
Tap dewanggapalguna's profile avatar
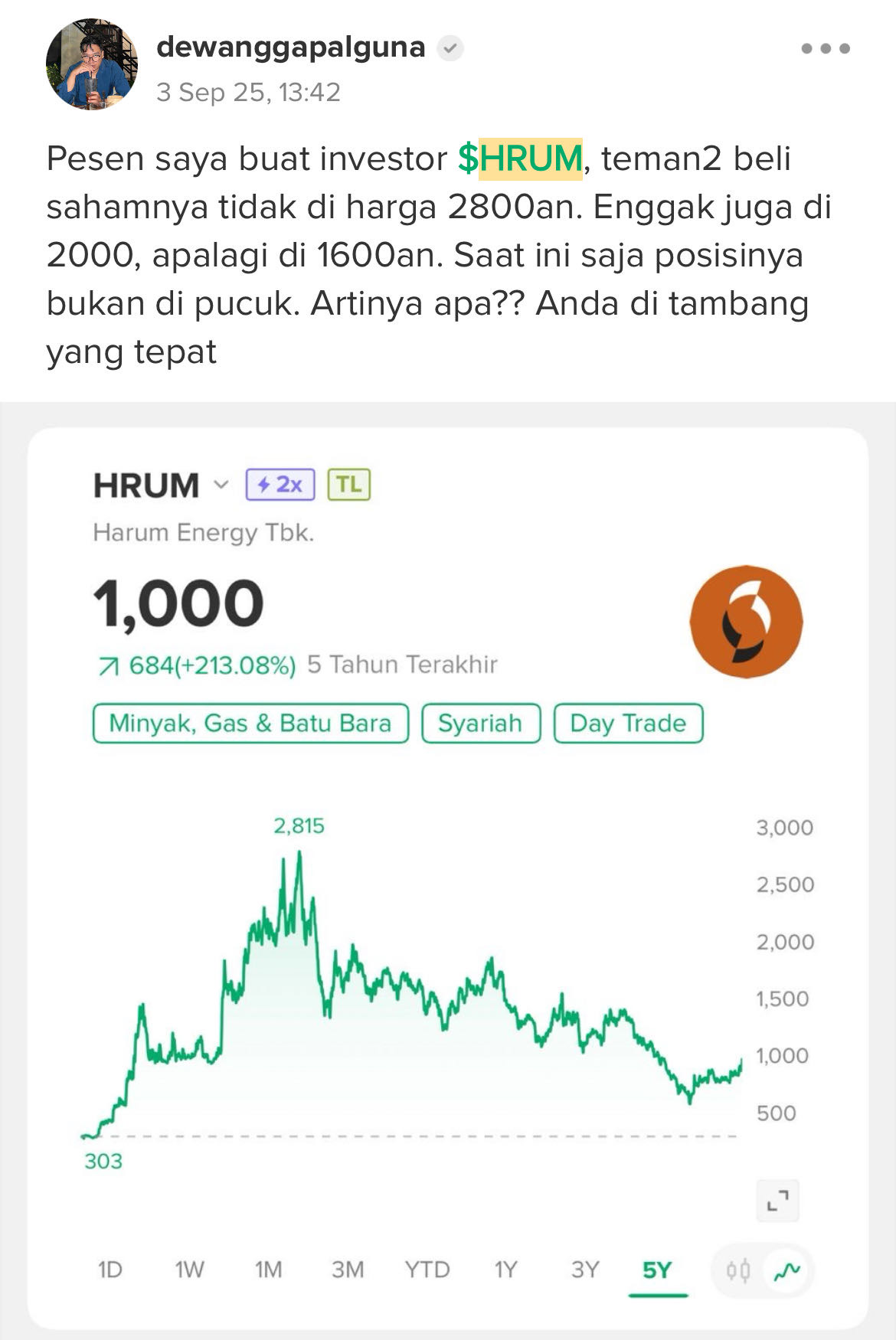pyautogui.click(x=92, y=64)
